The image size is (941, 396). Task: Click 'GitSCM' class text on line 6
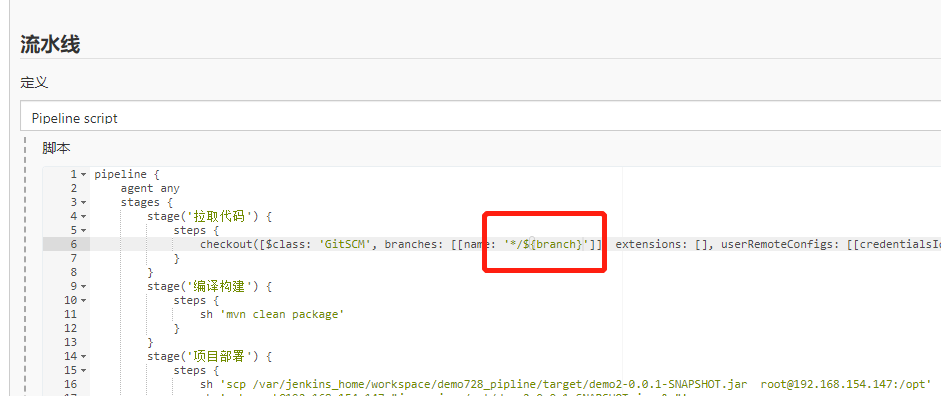pos(345,244)
